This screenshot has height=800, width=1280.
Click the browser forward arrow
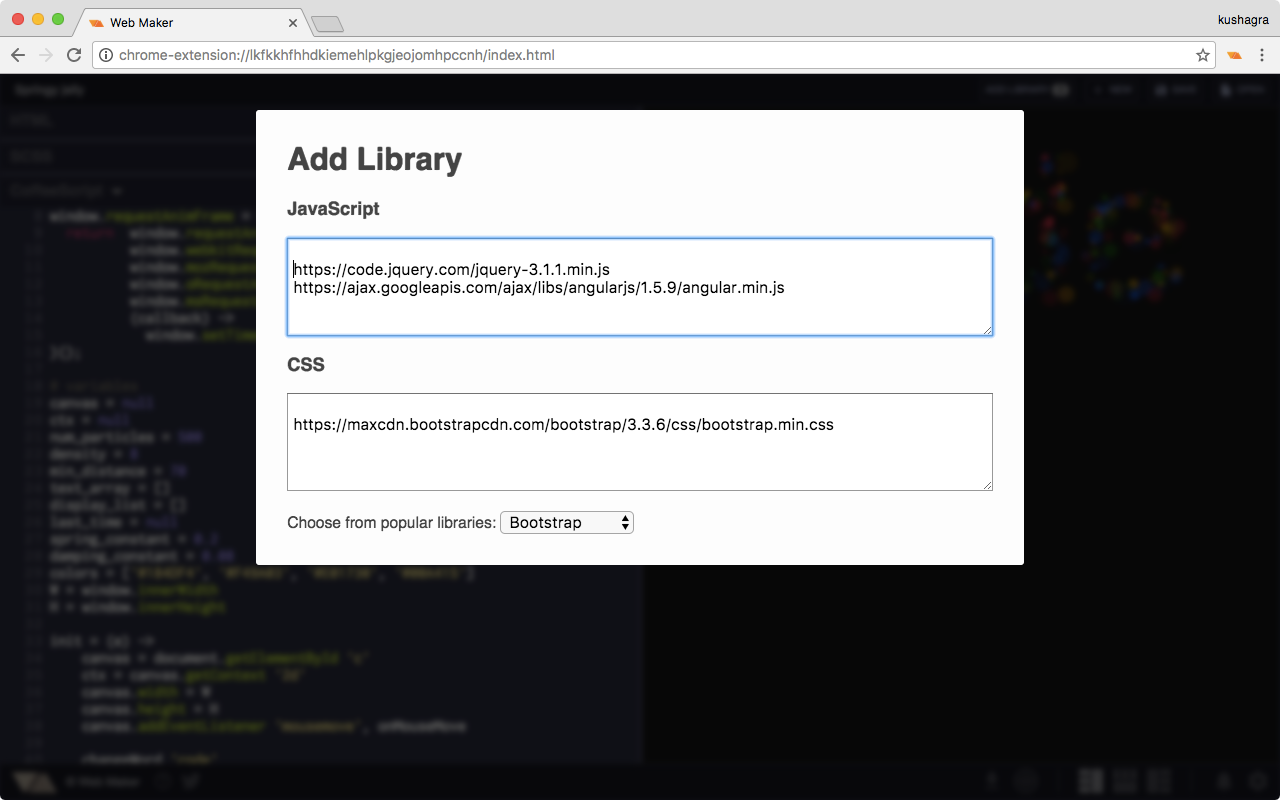(46, 55)
